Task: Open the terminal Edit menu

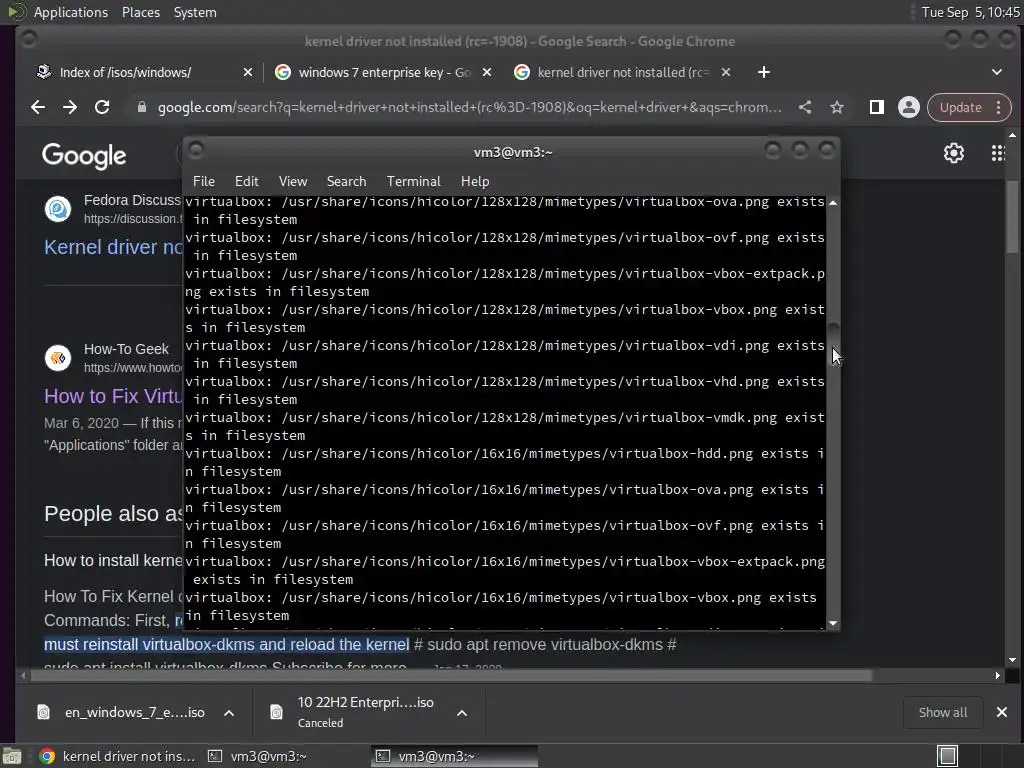Action: pyautogui.click(x=247, y=182)
